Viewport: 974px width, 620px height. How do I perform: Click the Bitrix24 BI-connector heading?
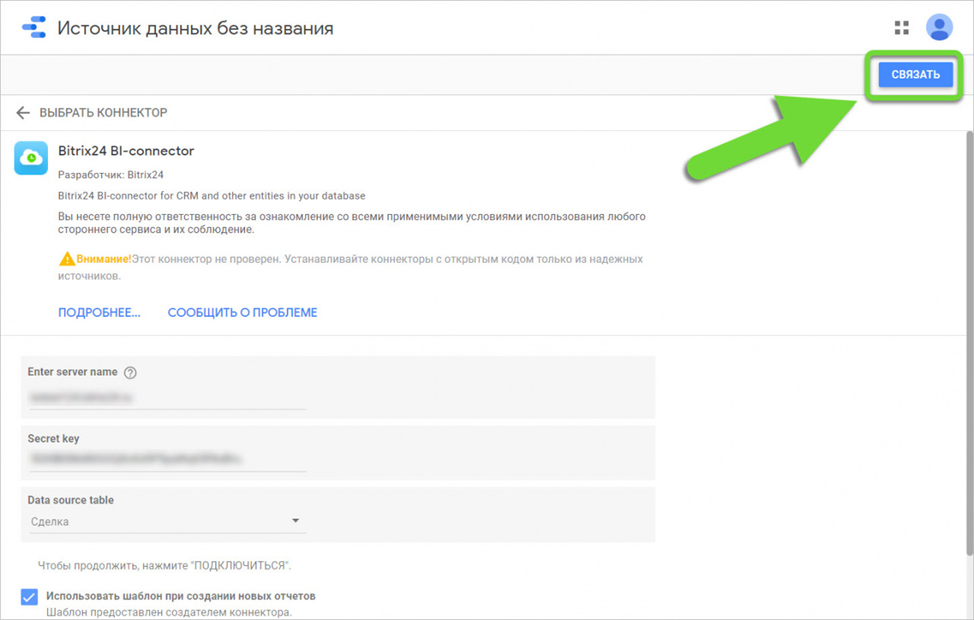(x=126, y=150)
